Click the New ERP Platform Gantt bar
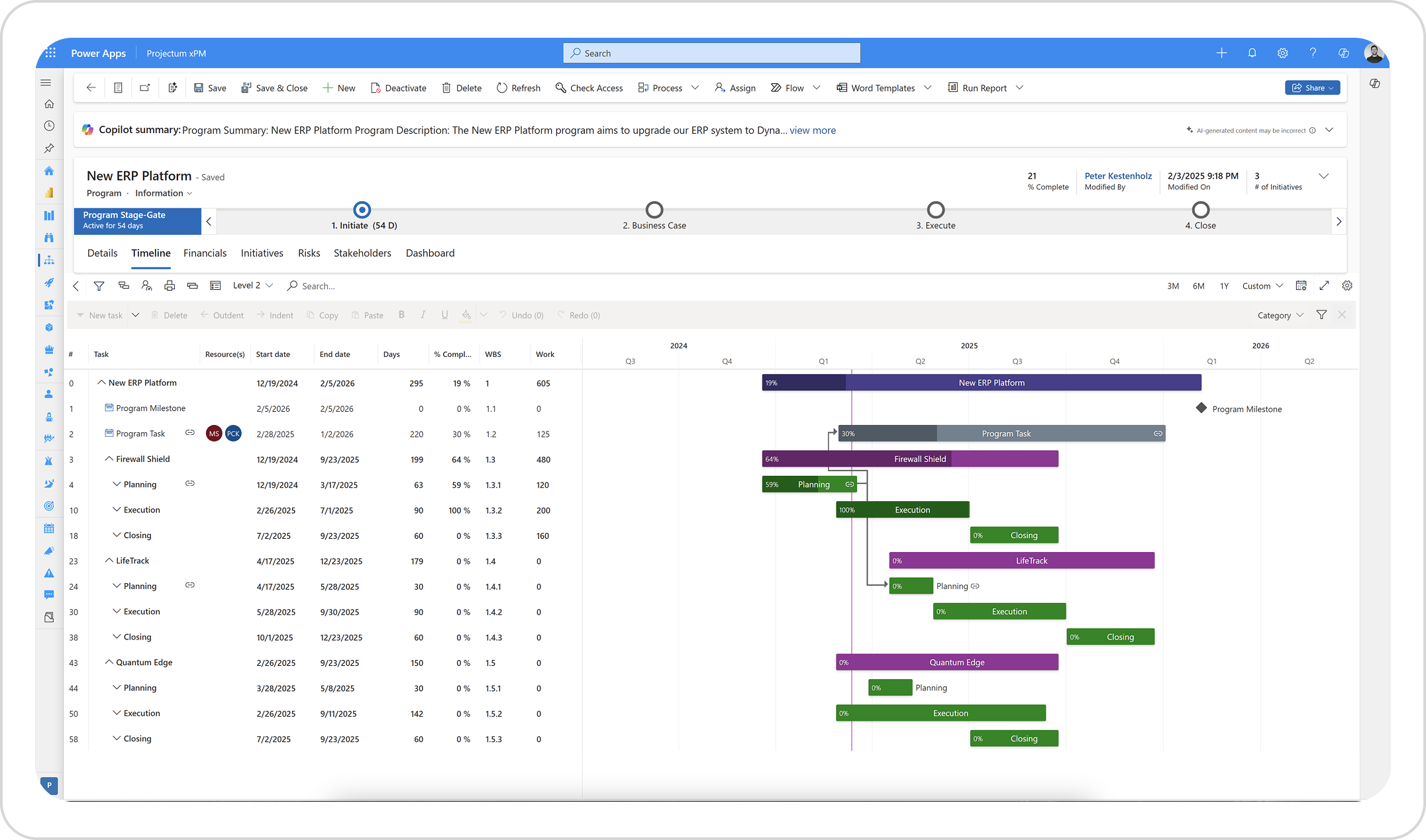Image resolution: width=1426 pixels, height=840 pixels. pyautogui.click(x=981, y=383)
